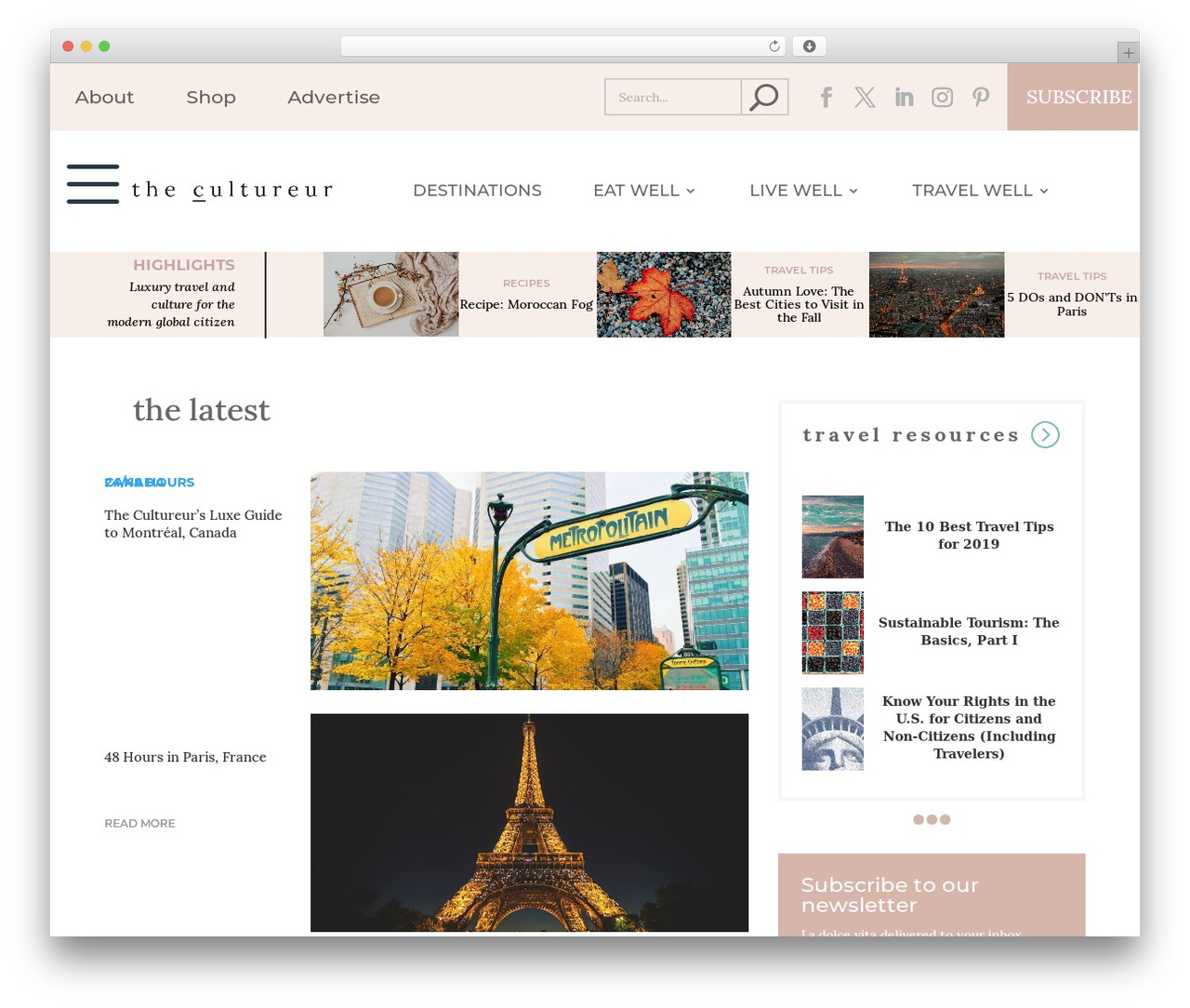Image resolution: width=1190 pixels, height=1008 pixels.
Task: Expand the Live Well dropdown menu
Action: pos(804,191)
